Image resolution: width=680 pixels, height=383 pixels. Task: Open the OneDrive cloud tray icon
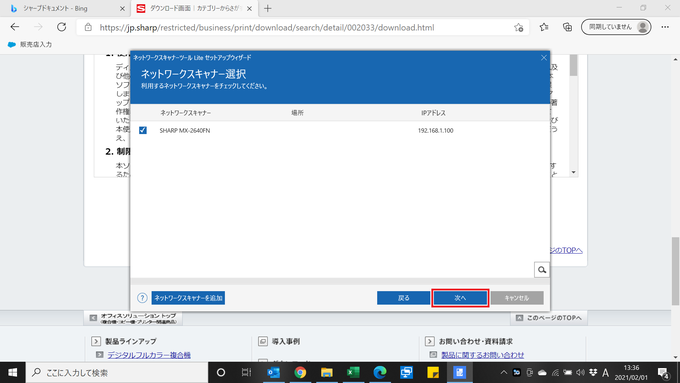click(542, 373)
